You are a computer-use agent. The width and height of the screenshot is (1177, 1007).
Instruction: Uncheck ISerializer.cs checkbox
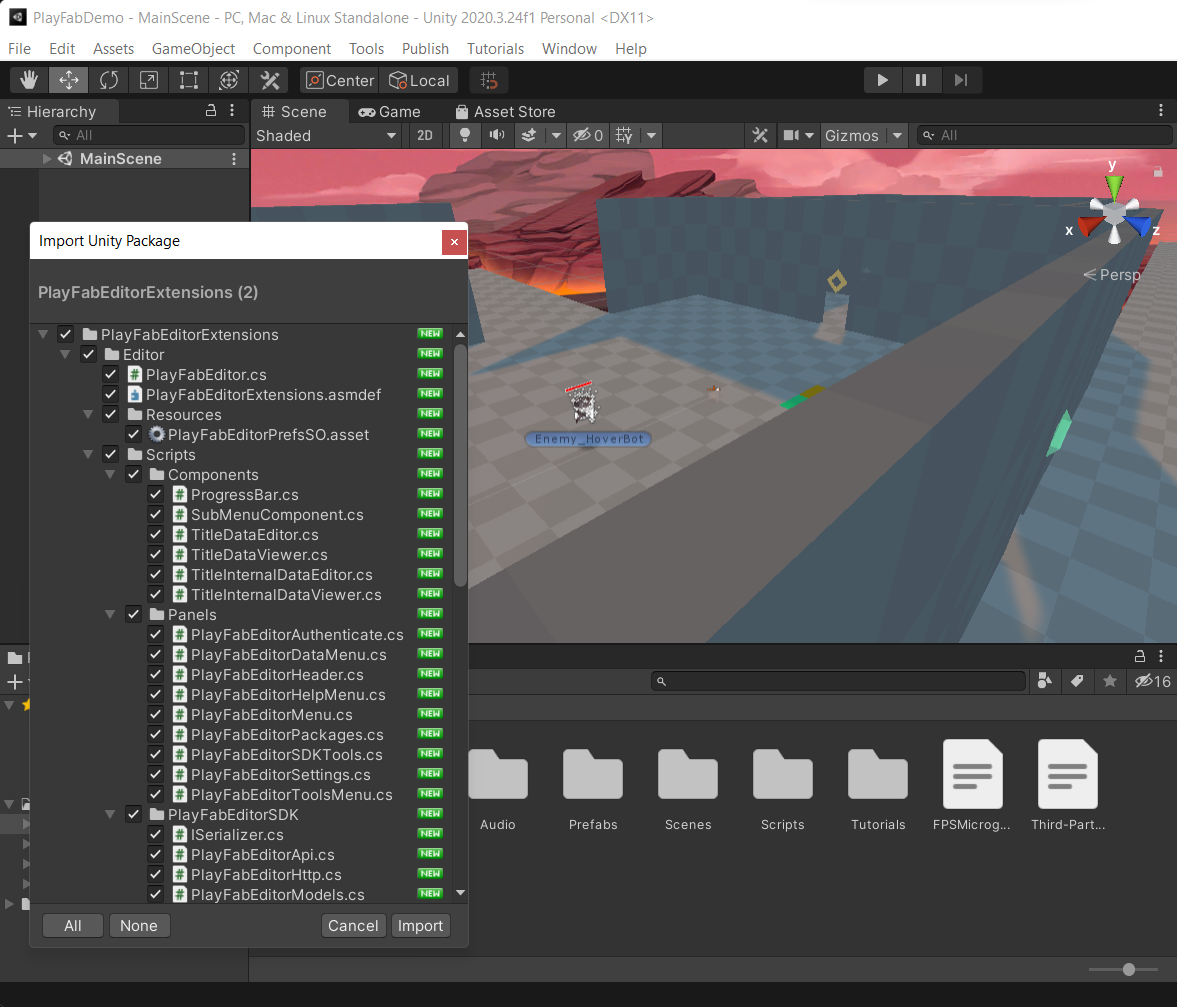pyautogui.click(x=155, y=834)
